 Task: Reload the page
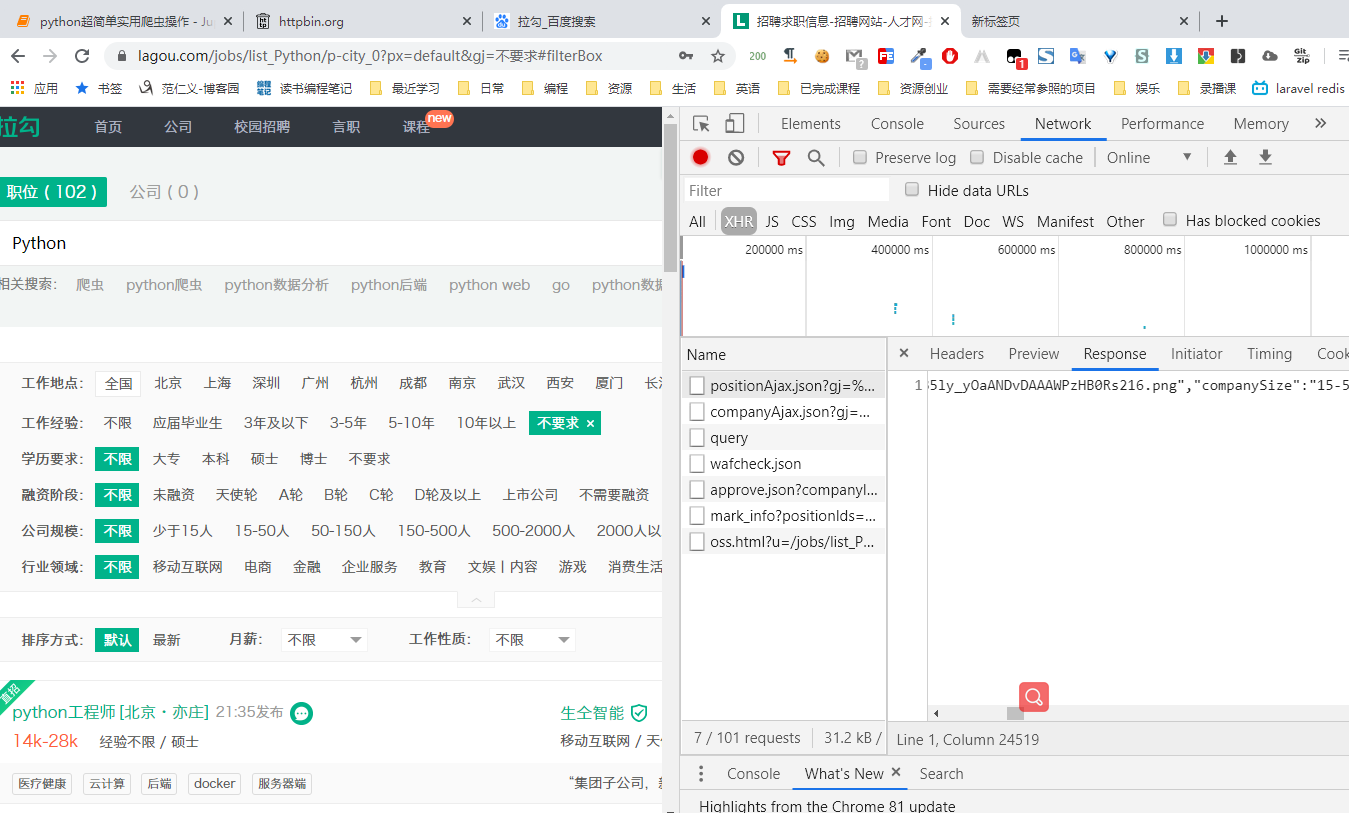click(x=82, y=56)
